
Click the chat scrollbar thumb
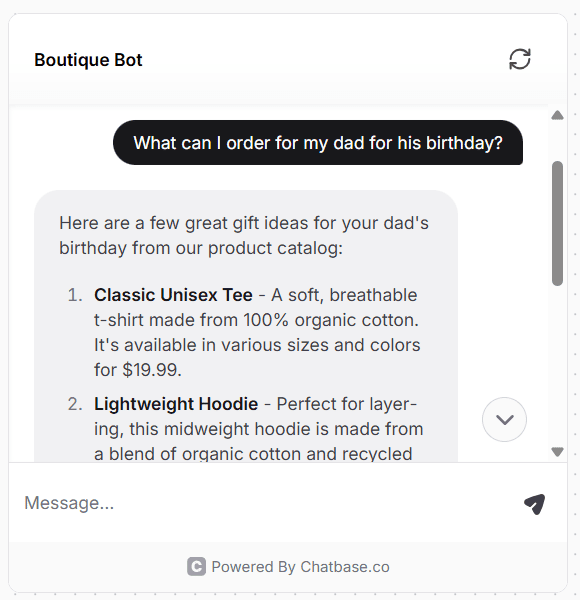click(557, 223)
